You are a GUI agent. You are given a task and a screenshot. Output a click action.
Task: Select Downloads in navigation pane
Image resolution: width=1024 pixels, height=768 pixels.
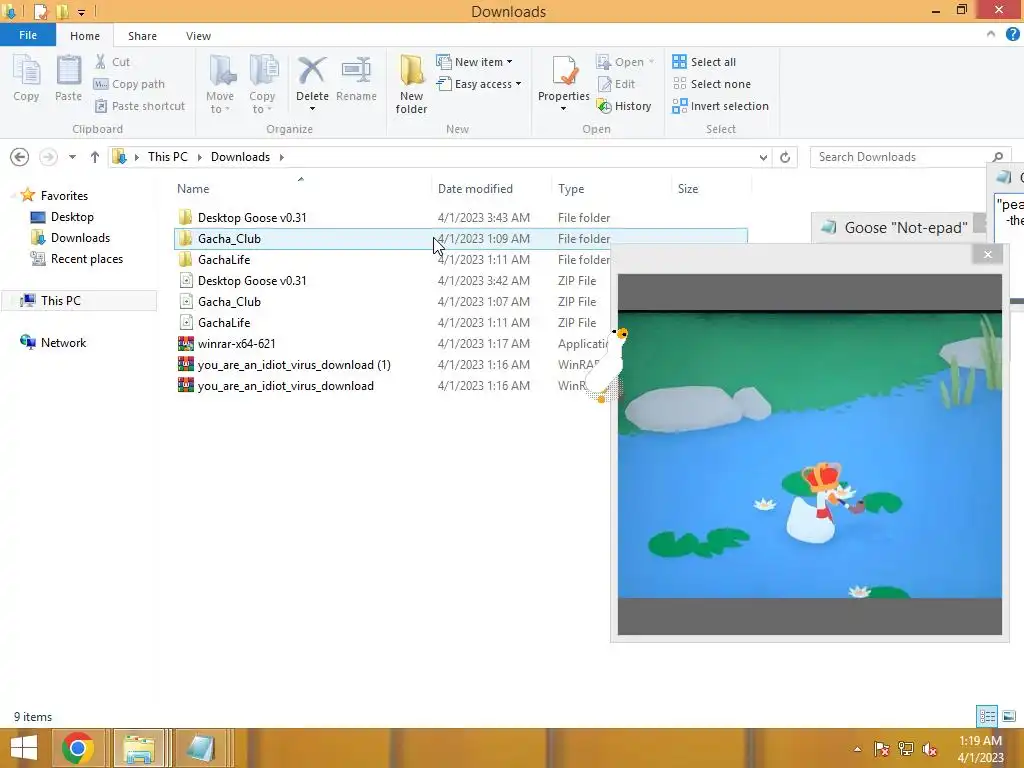80,238
